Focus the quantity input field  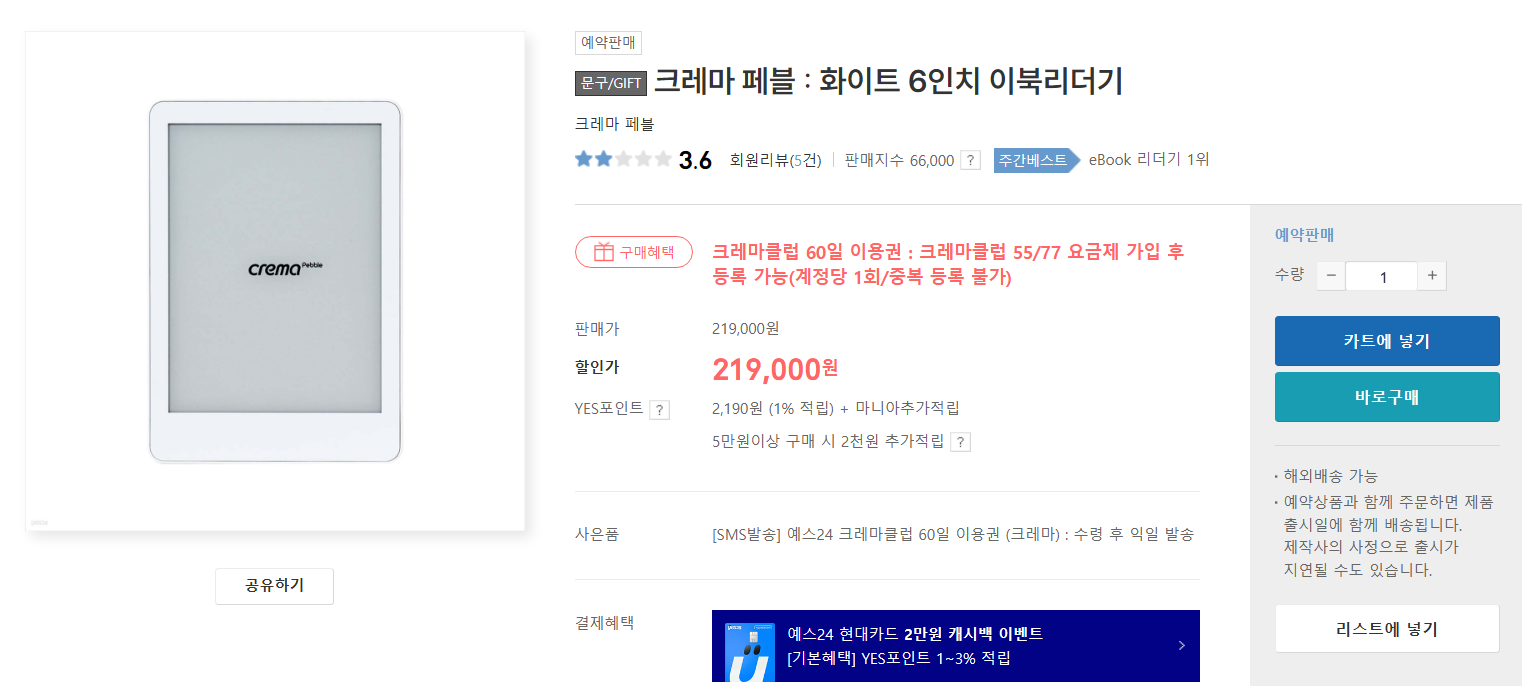pos(1382,276)
